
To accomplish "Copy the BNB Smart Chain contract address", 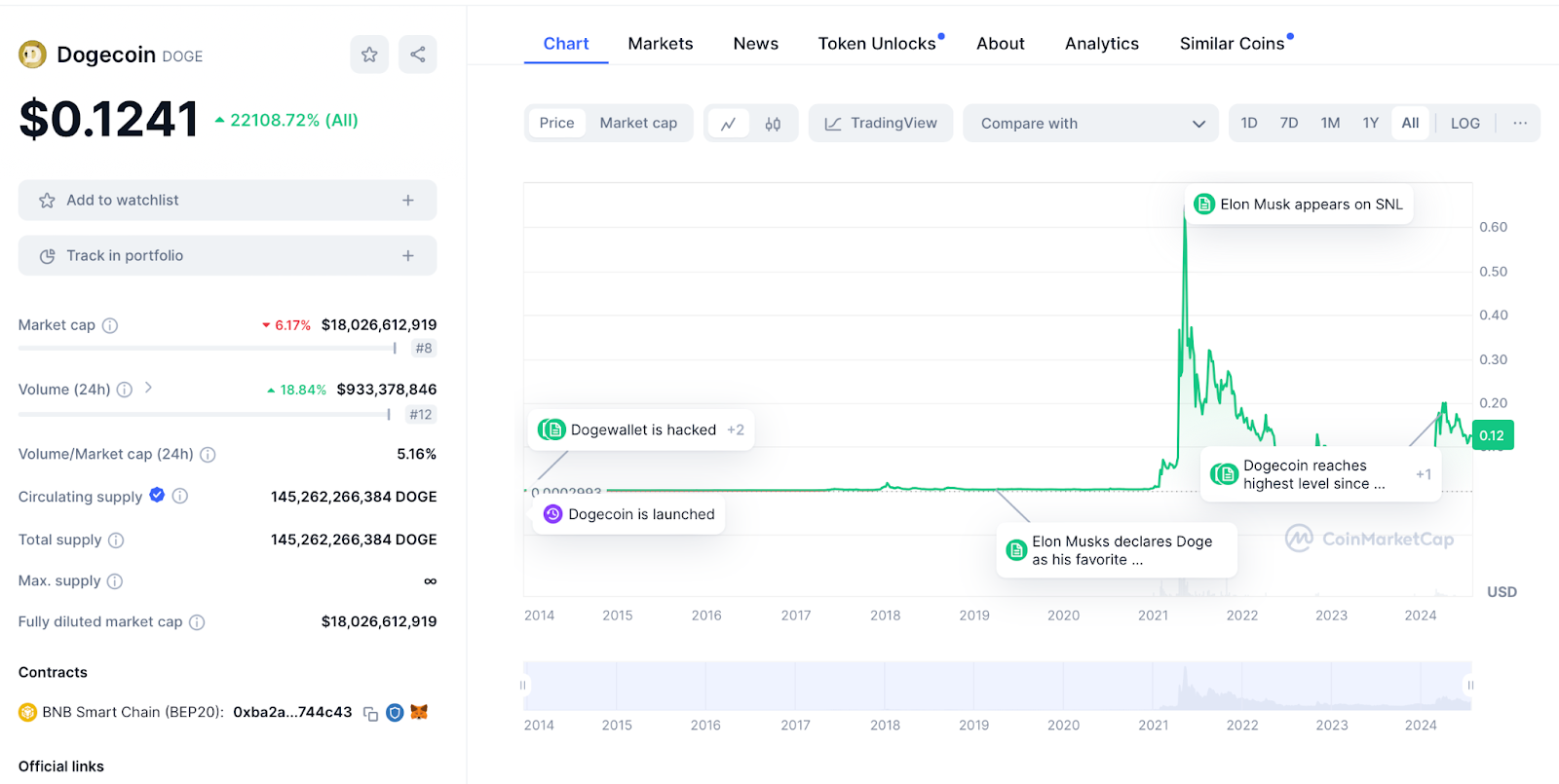I will pos(370,714).
